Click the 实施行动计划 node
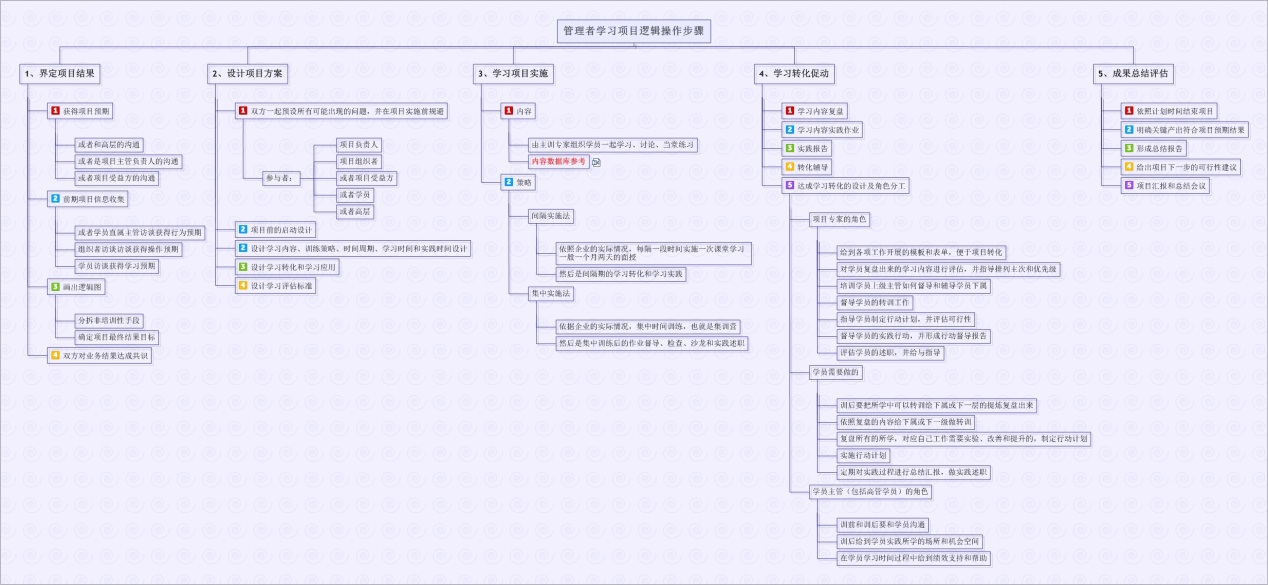This screenshot has height=585, width=1268. coord(863,455)
